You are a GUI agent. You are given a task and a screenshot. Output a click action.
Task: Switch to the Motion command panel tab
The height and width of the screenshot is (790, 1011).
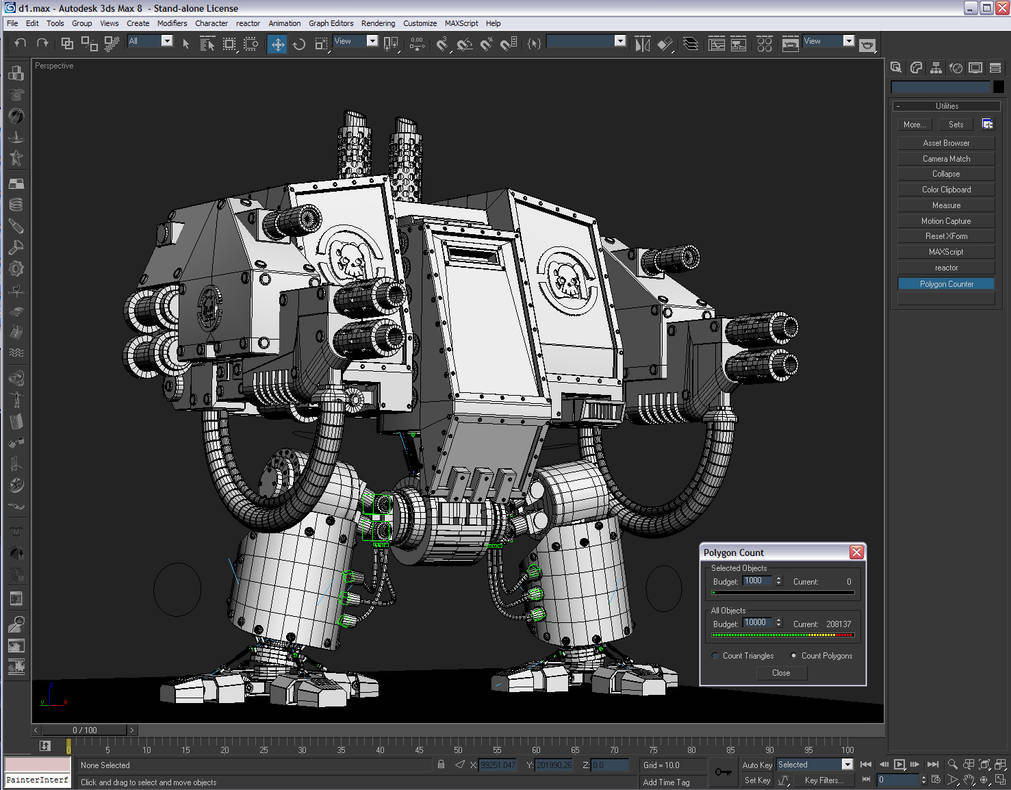(x=956, y=67)
